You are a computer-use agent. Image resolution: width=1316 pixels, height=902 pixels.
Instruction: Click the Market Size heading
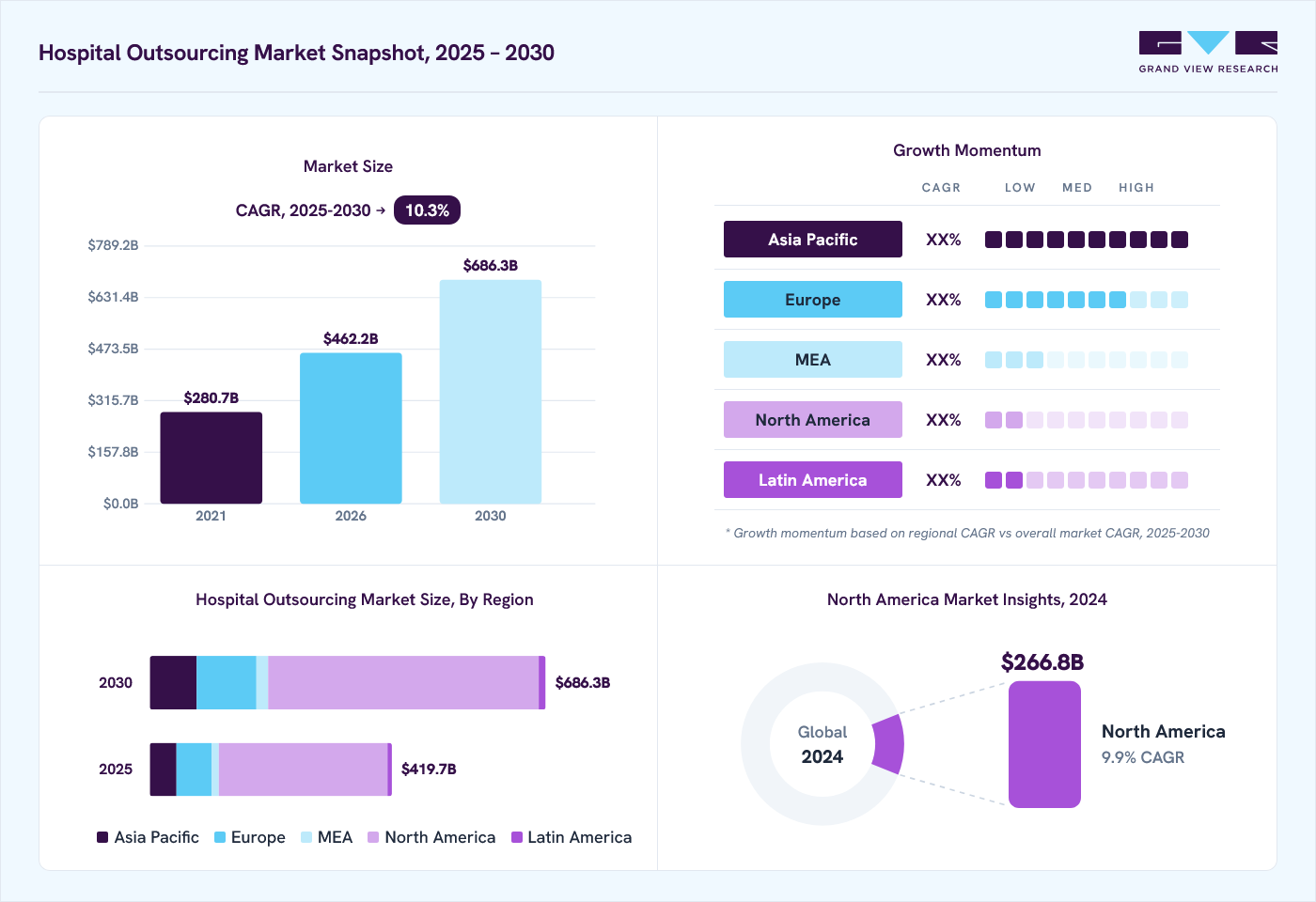(348, 166)
